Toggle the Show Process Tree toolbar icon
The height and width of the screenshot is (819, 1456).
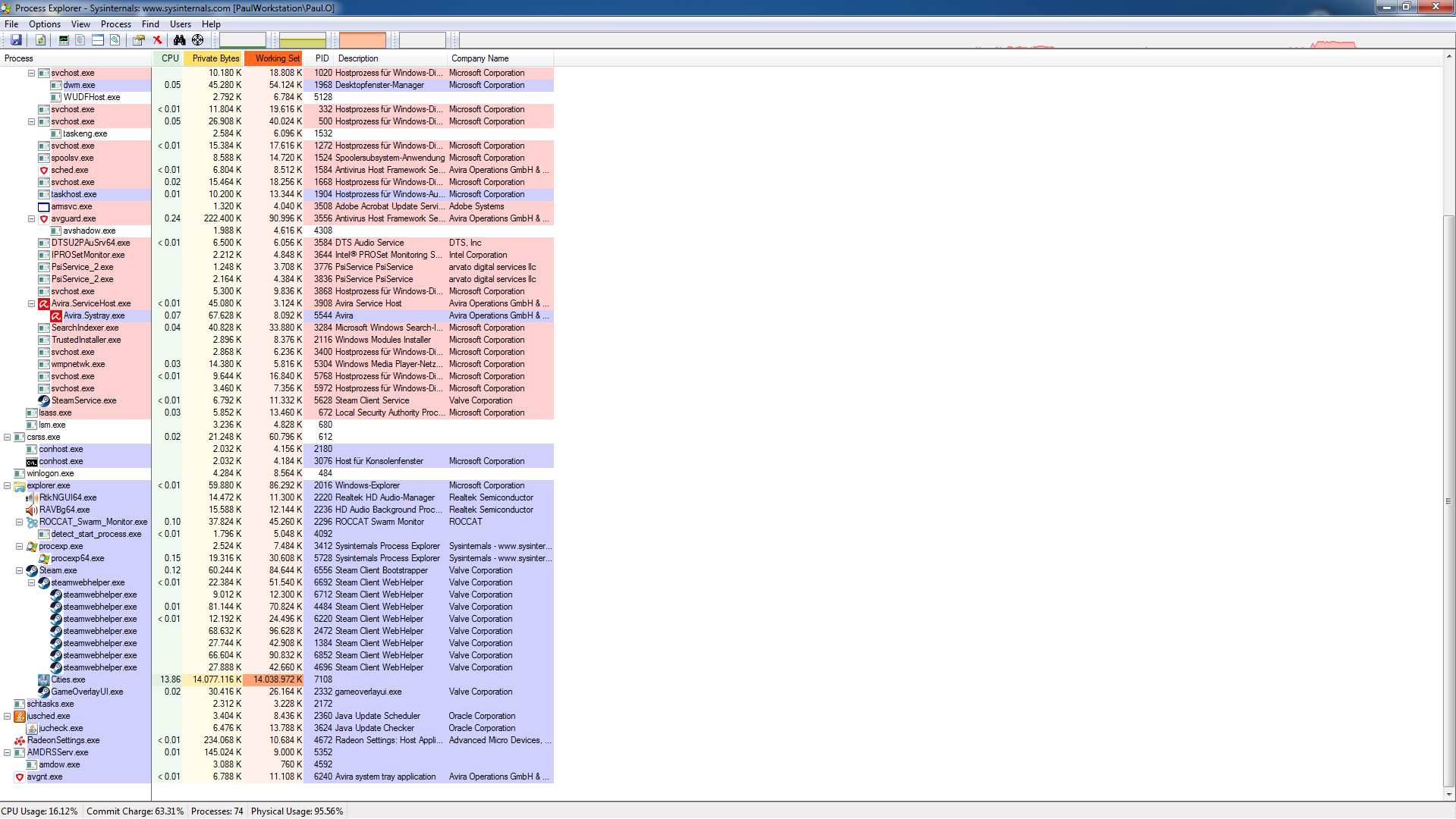[x=80, y=40]
